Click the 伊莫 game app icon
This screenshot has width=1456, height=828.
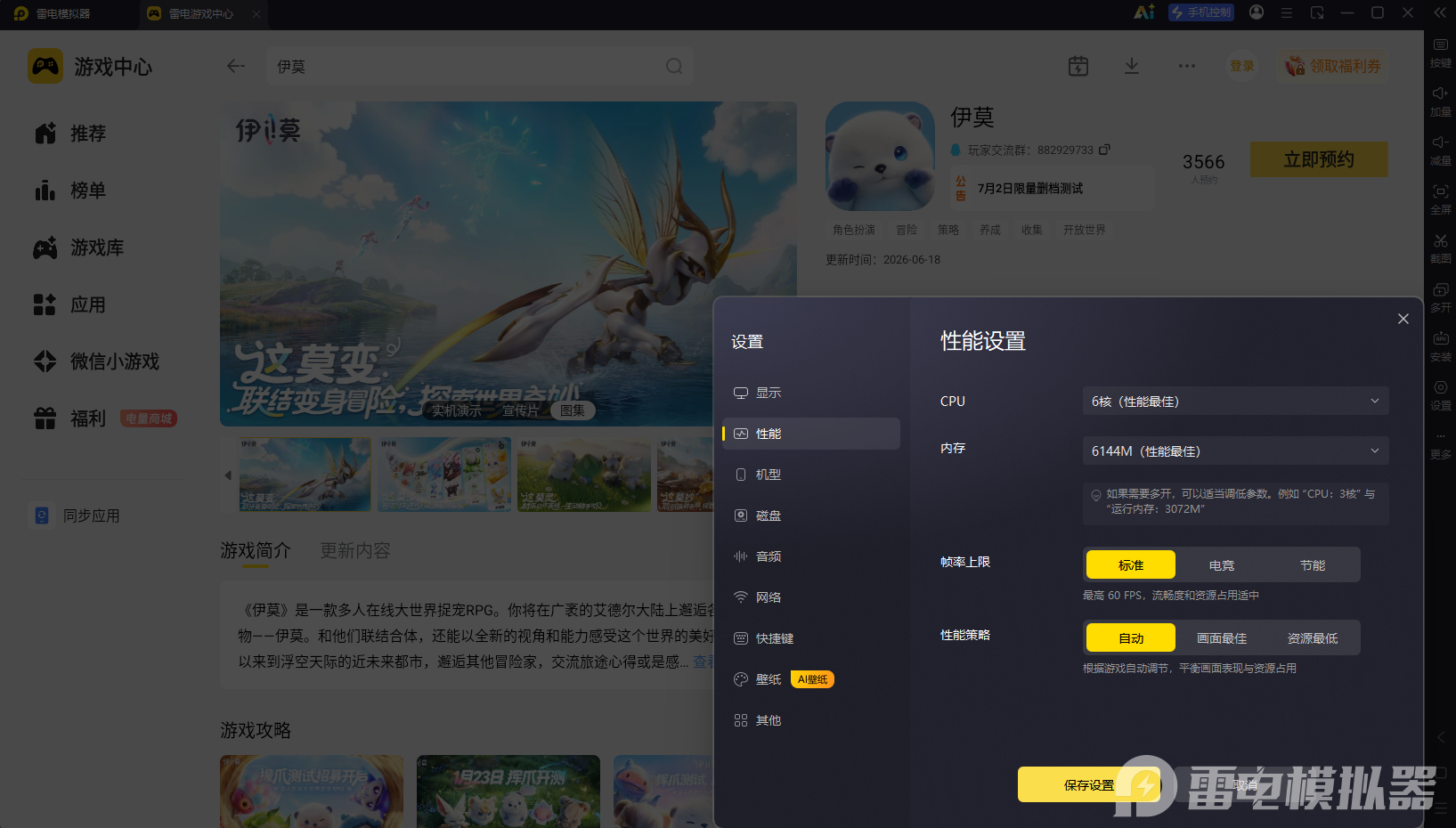tap(880, 156)
